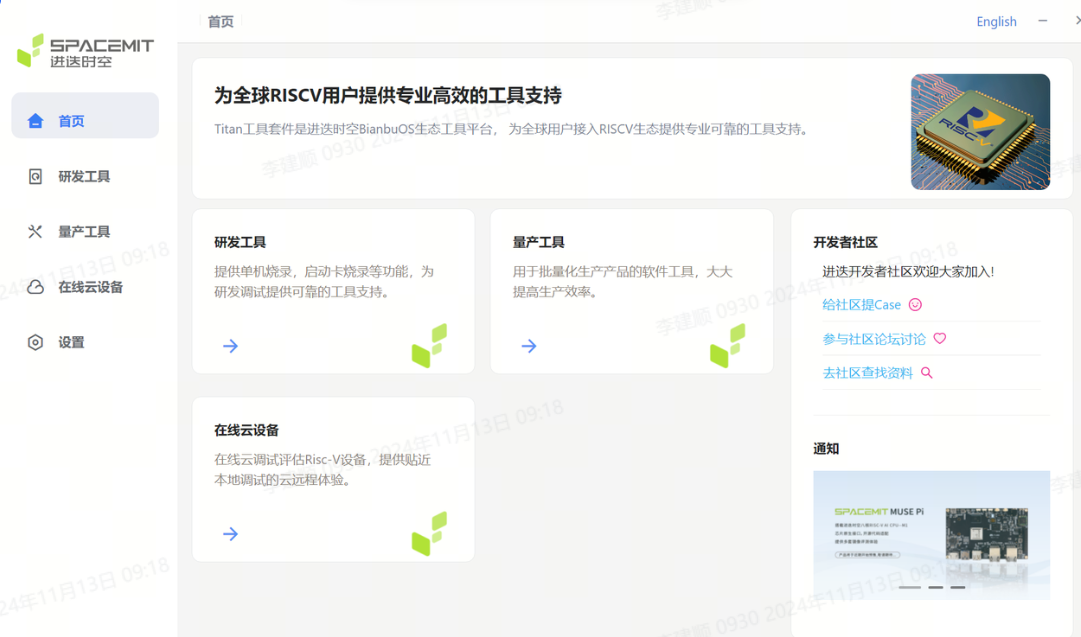This screenshot has width=1081, height=637.
Task: Open 研发工具 from the sidebar
Action: tap(85, 176)
